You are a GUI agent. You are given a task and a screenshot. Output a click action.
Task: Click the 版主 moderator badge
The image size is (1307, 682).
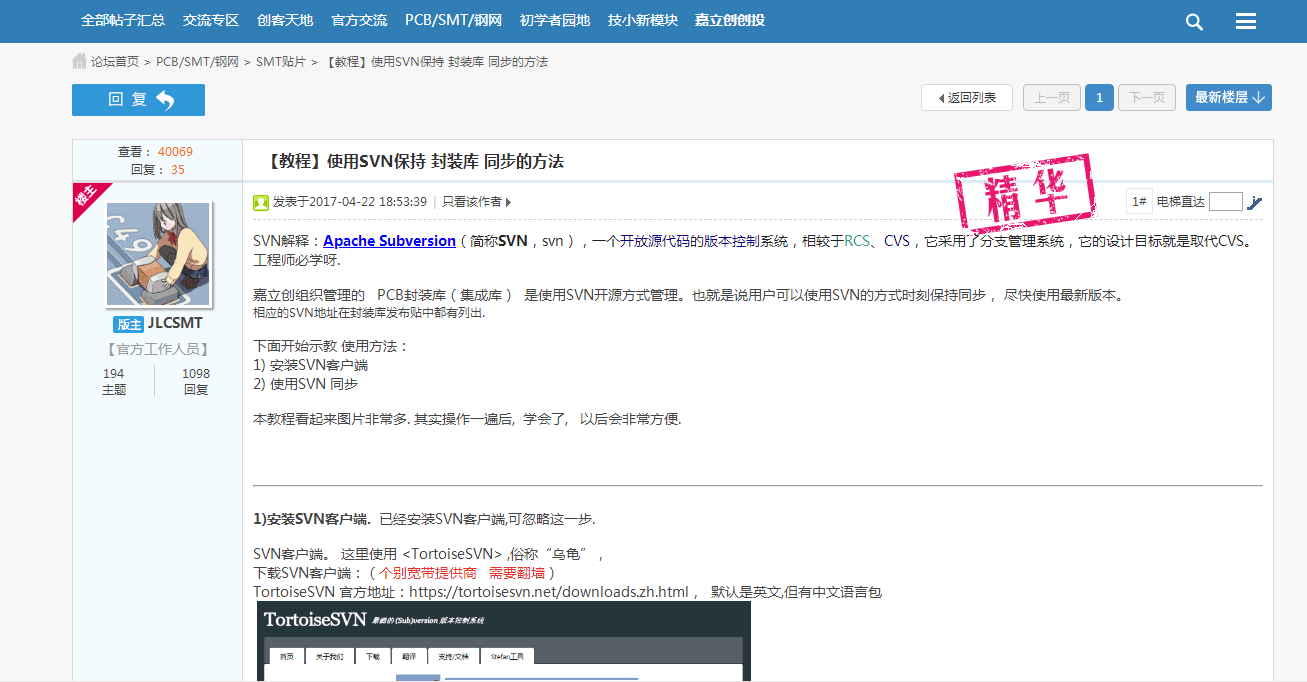pyautogui.click(x=129, y=324)
